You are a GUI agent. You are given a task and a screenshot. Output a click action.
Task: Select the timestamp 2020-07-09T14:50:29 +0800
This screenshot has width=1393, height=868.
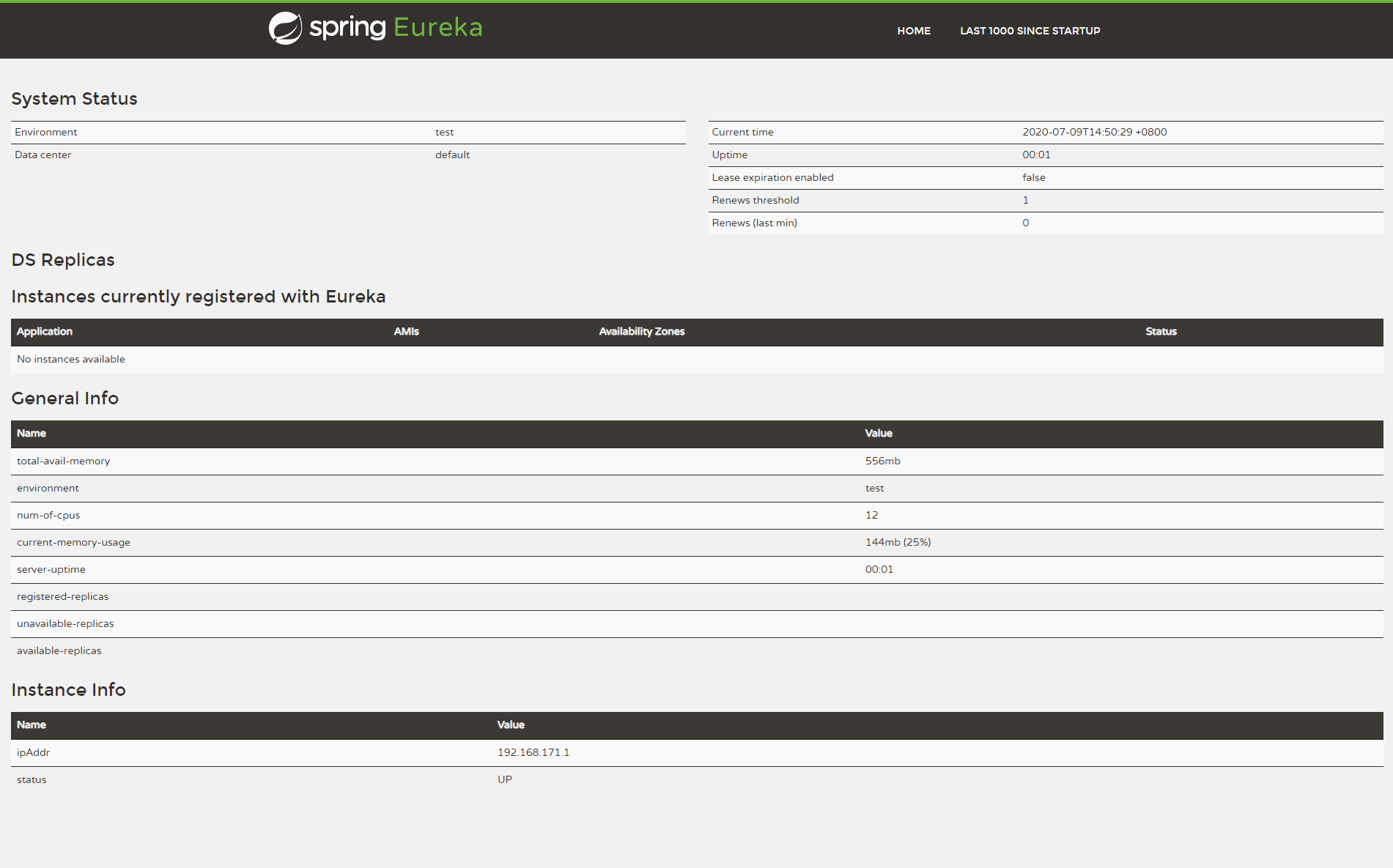click(x=1095, y=132)
